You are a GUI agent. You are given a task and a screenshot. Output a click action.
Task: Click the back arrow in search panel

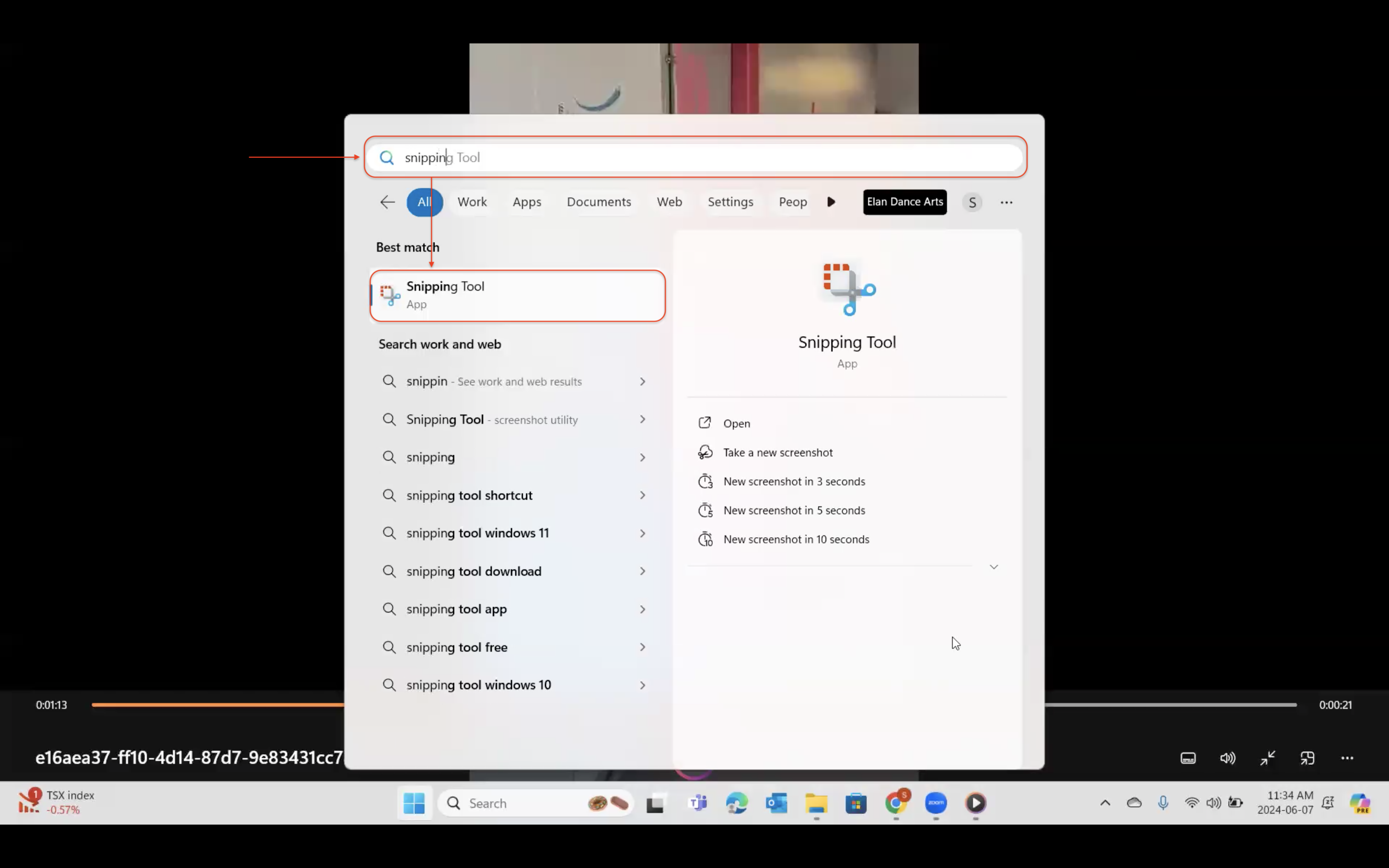387,202
